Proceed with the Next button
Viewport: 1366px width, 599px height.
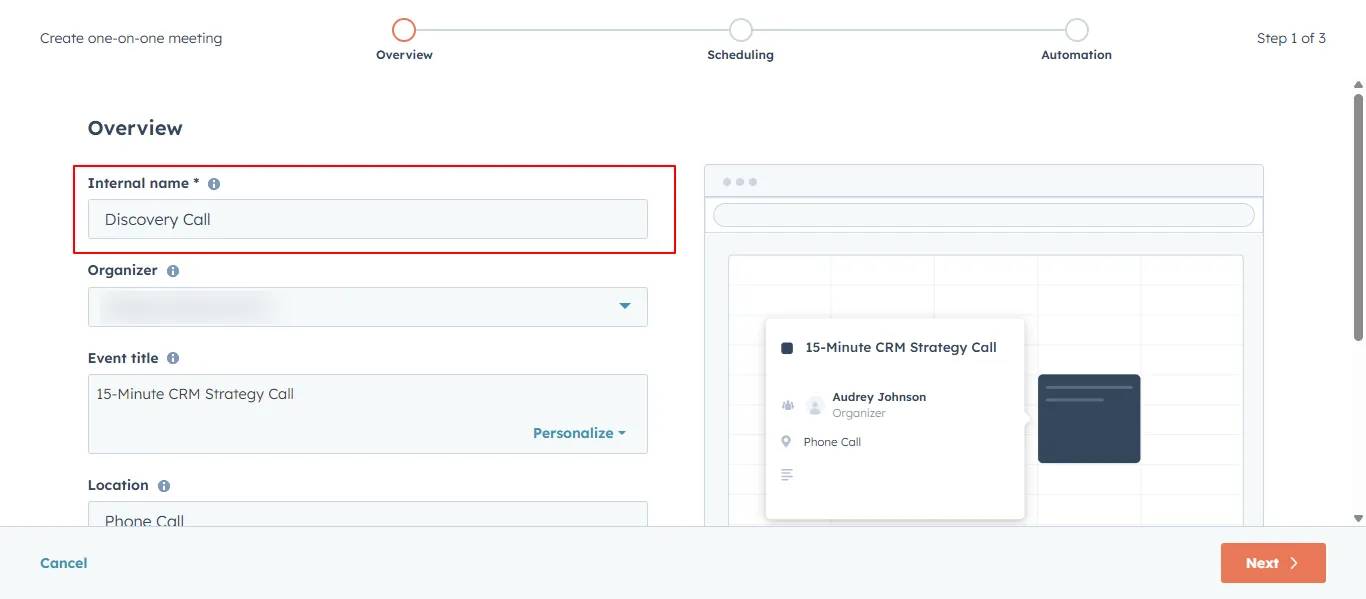pos(1273,563)
